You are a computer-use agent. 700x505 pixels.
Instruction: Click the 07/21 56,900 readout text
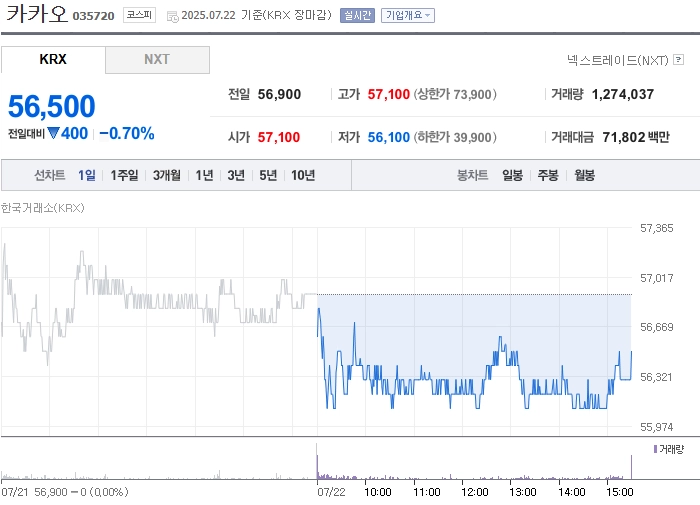click(65, 492)
